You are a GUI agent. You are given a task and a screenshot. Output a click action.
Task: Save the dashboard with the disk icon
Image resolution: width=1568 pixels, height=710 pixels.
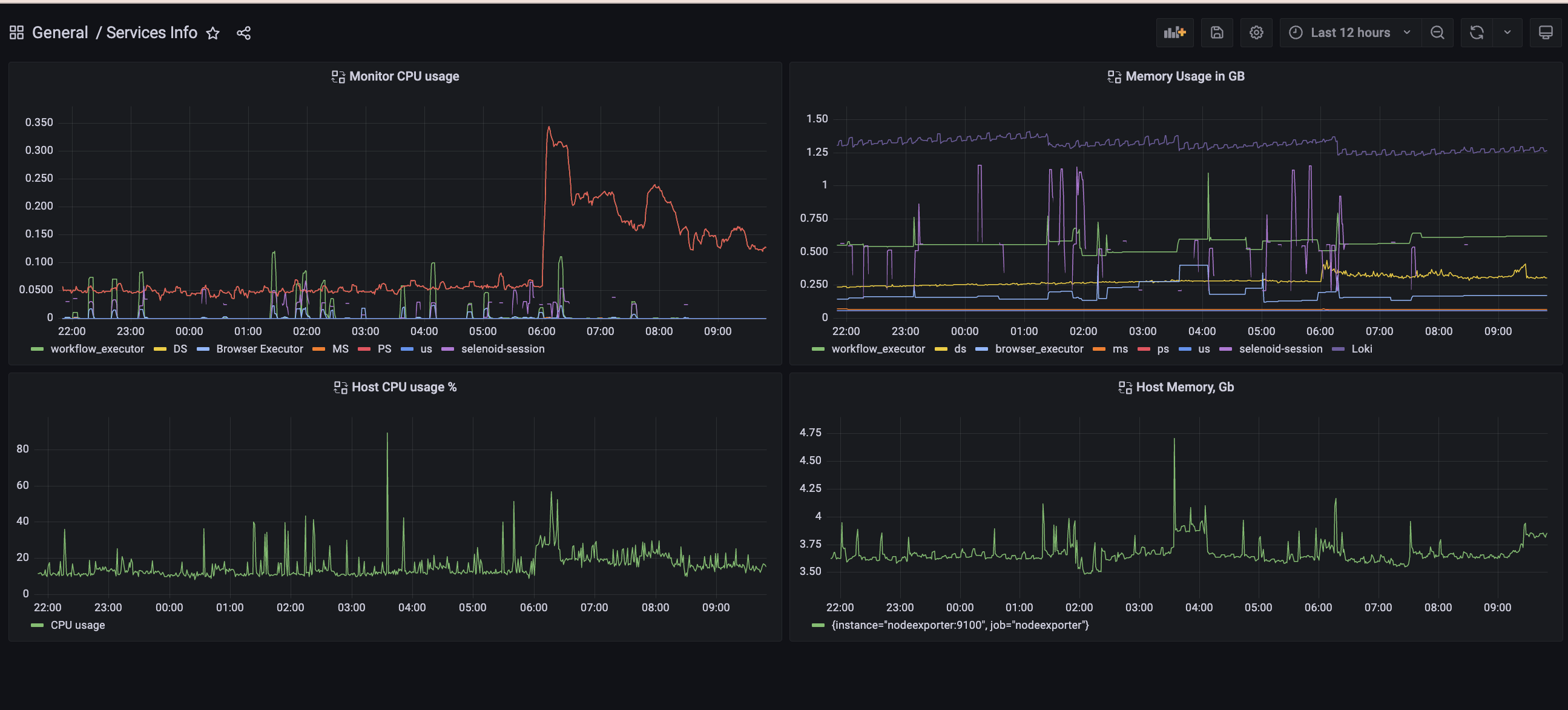(1216, 33)
